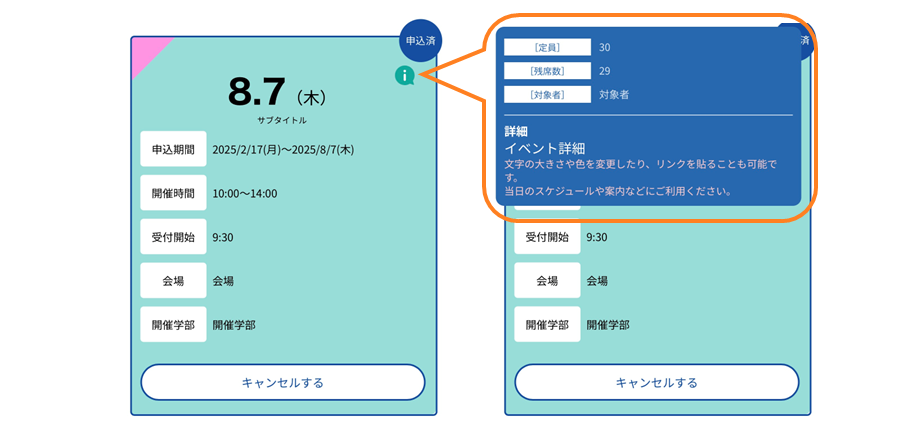Click the 開催学部 label on the left card
The width and height of the screenshot is (924, 441).
pos(173,324)
